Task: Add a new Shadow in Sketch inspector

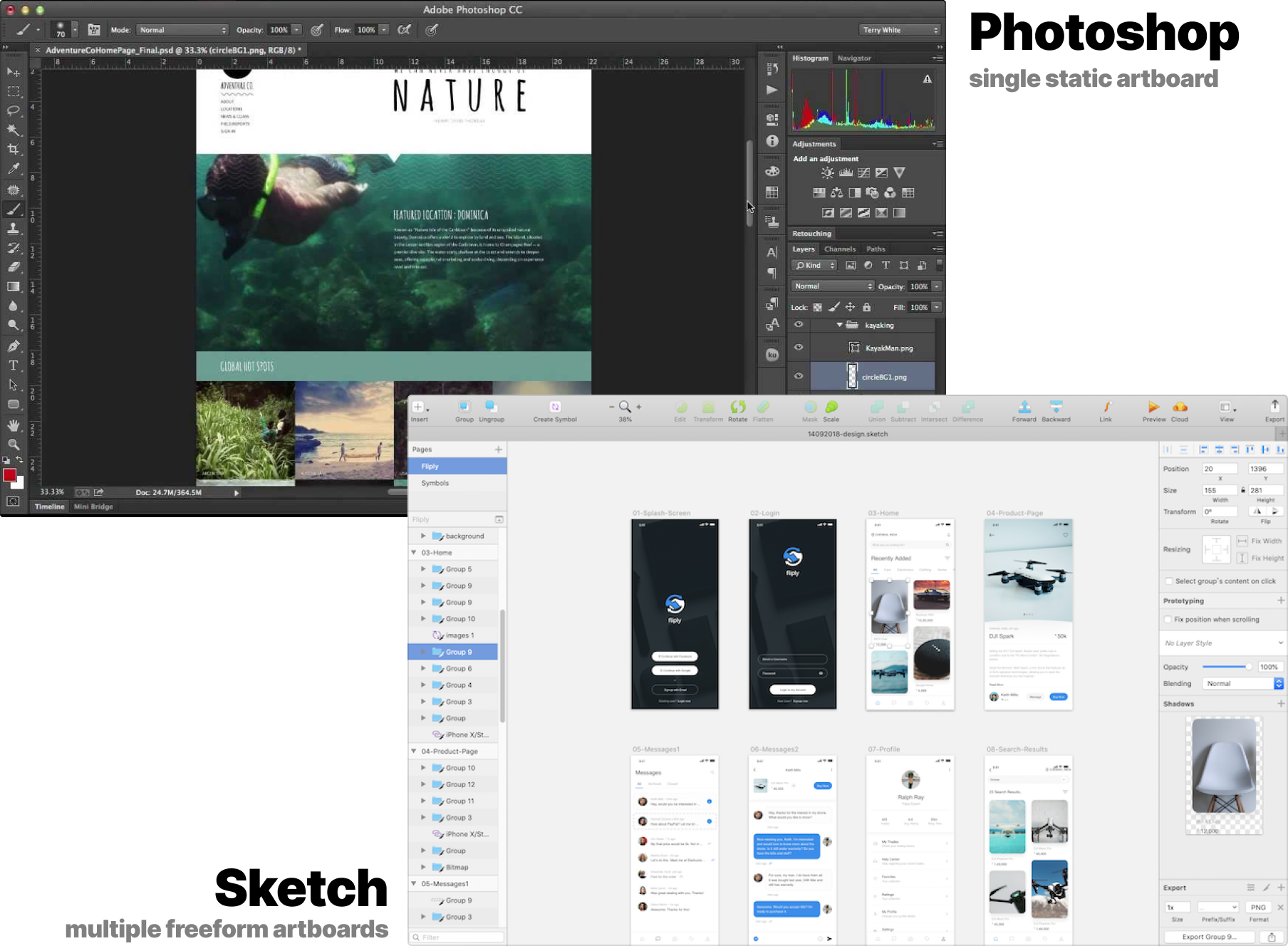Action: [1281, 704]
